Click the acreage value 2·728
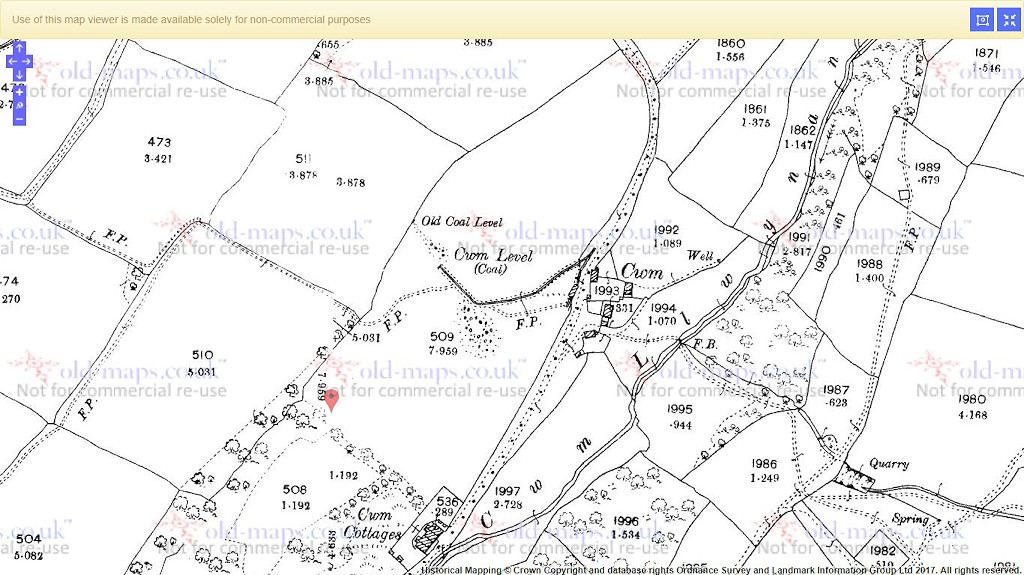1024x575 pixels. (x=508, y=504)
